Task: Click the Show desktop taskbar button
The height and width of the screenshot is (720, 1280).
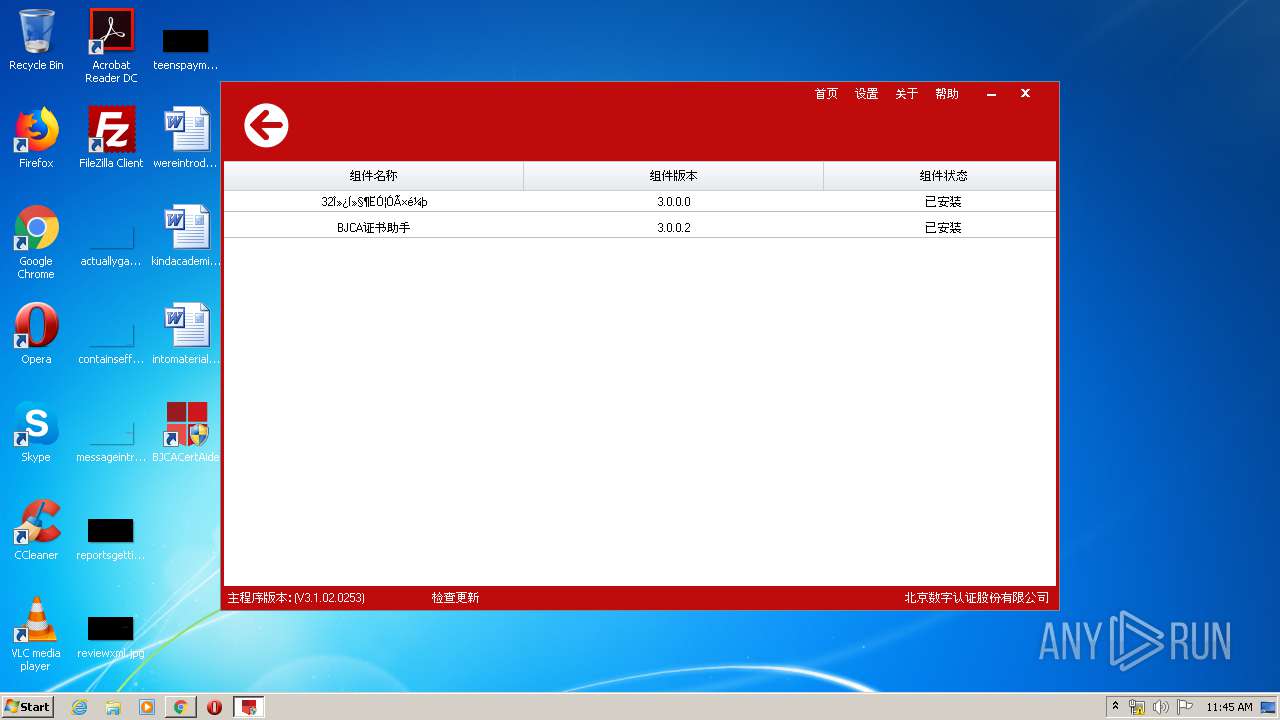Action: 1269,707
